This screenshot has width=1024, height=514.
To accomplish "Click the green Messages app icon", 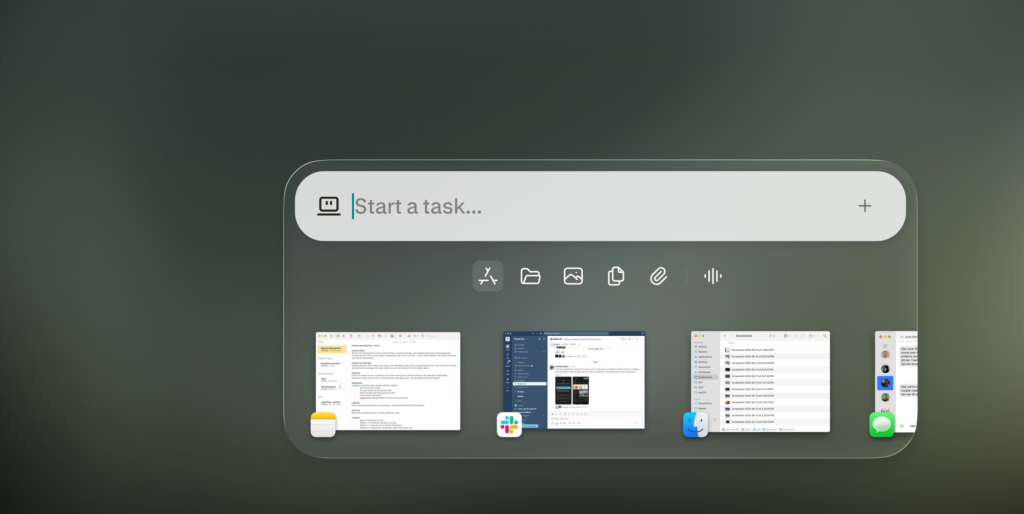I will (x=882, y=425).
